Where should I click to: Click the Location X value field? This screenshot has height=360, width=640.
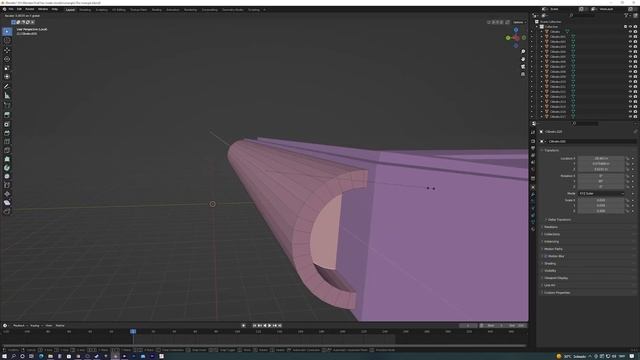[601, 158]
